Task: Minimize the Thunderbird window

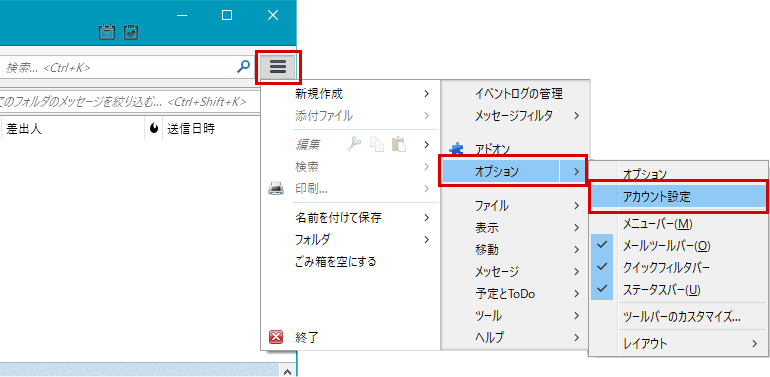Action: [182, 15]
